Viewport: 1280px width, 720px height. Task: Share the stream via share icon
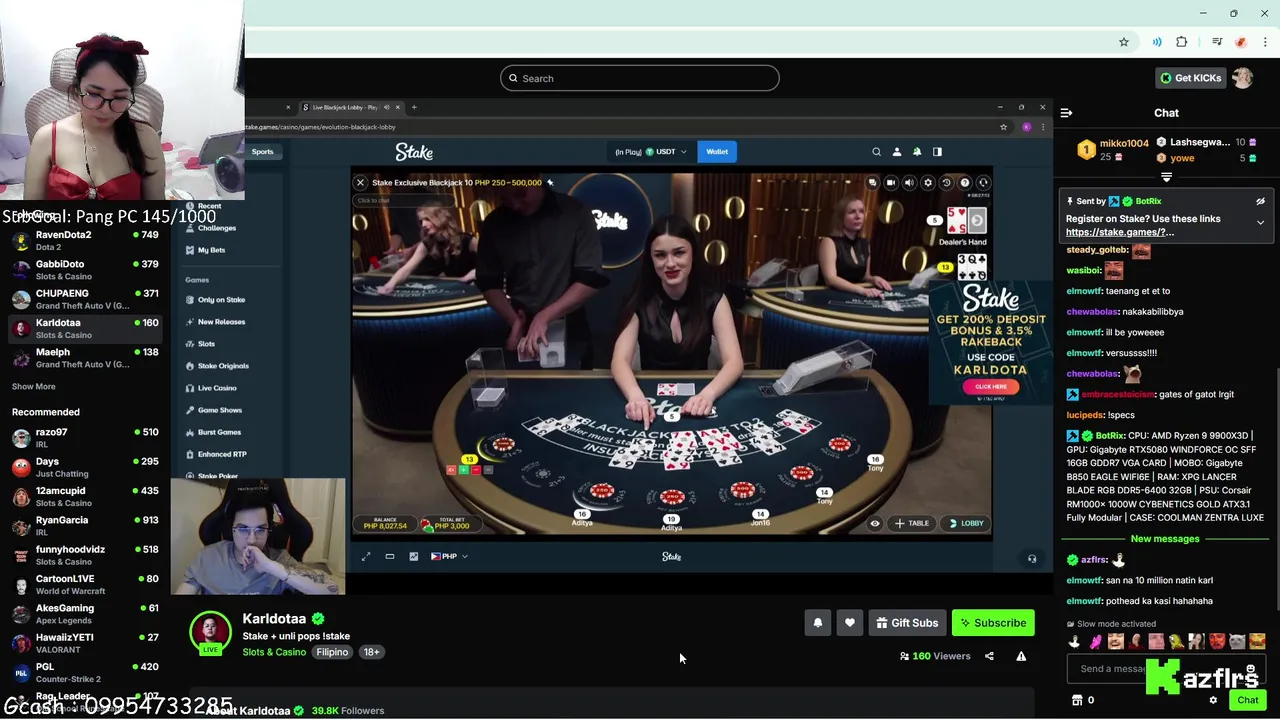tap(989, 656)
